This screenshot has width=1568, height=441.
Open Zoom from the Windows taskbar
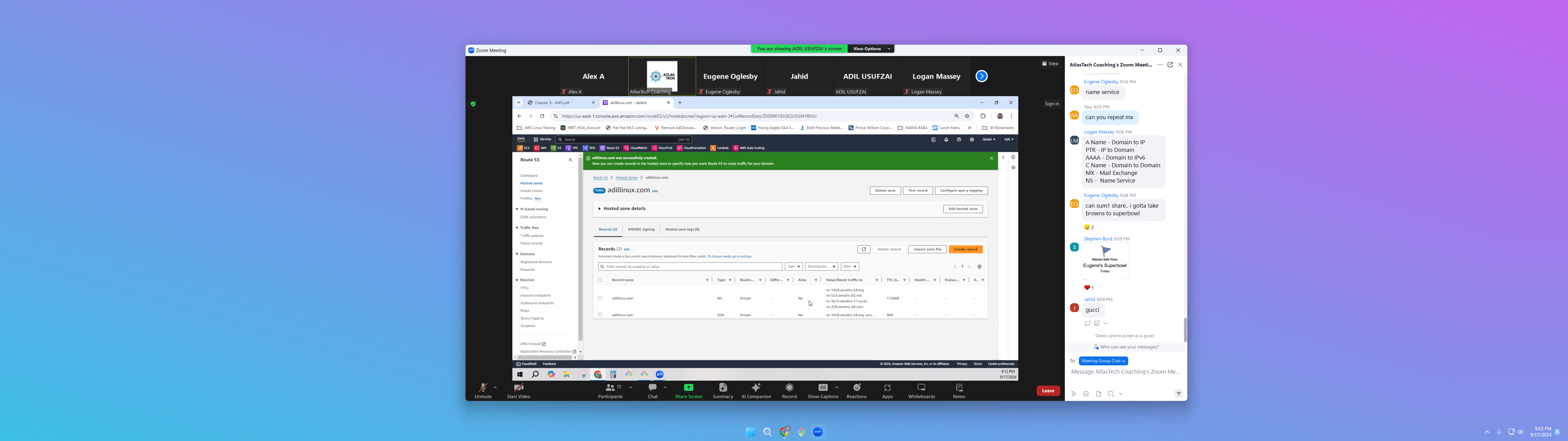click(817, 432)
